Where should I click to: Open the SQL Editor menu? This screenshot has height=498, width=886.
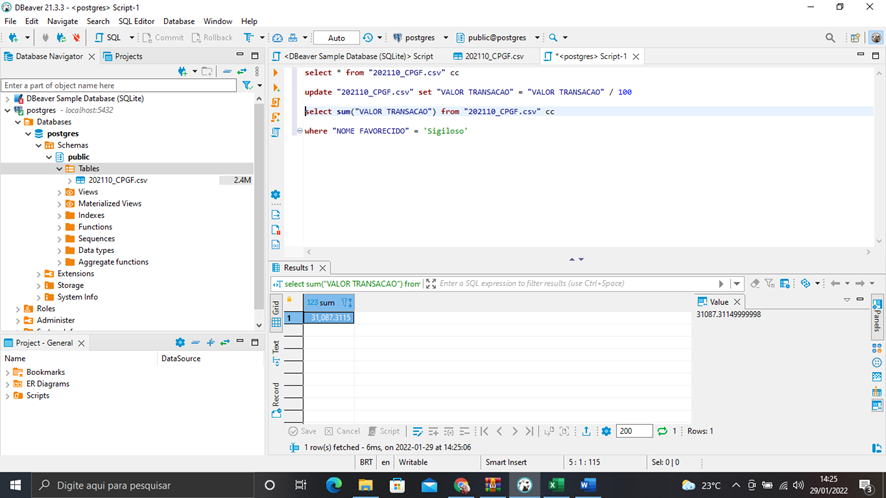(136, 21)
